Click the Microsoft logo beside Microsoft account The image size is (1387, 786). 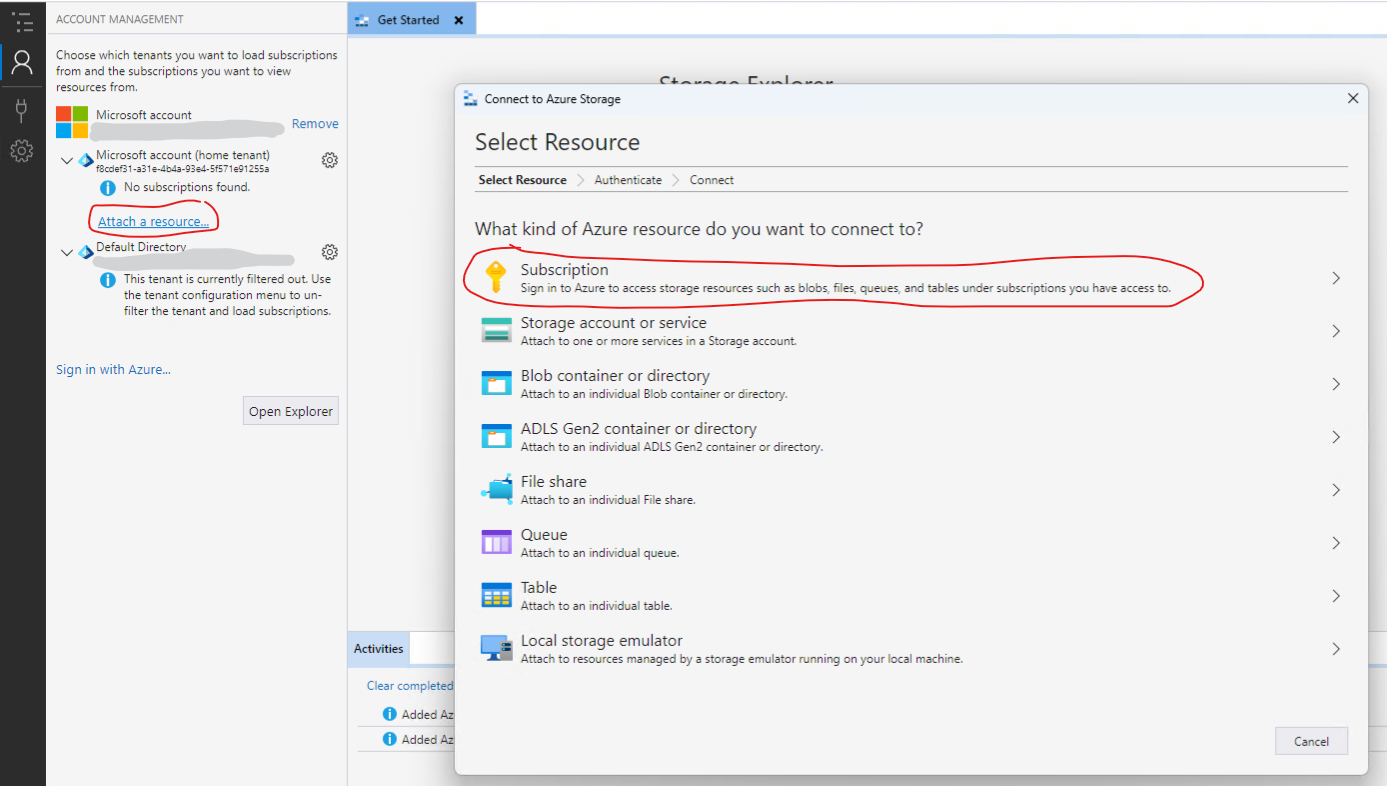tap(72, 122)
